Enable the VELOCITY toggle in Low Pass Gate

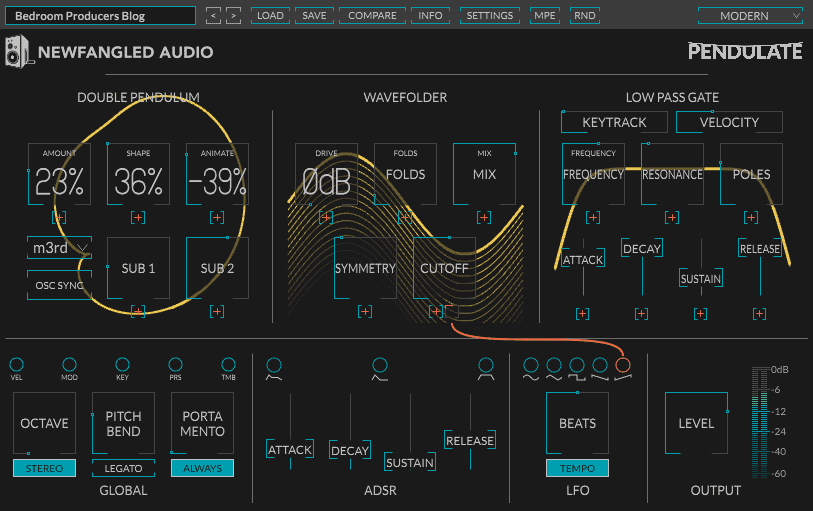tap(729, 122)
